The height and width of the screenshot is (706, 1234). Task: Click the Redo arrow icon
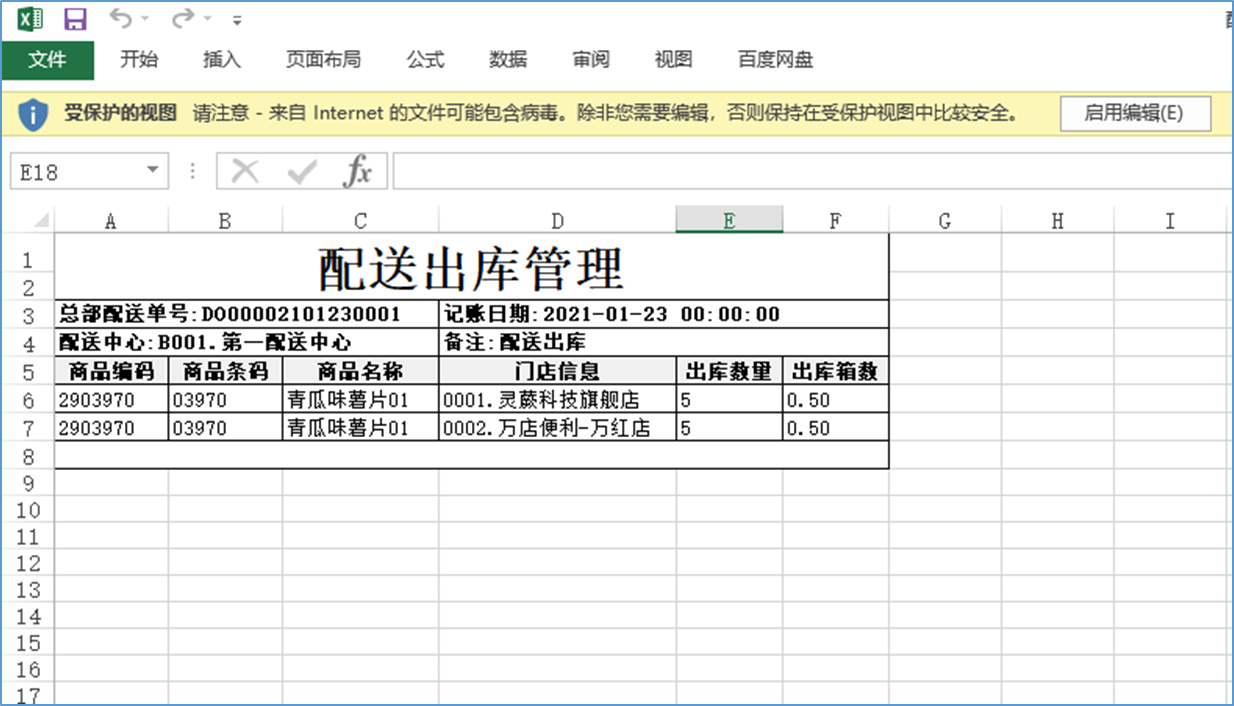(x=182, y=19)
